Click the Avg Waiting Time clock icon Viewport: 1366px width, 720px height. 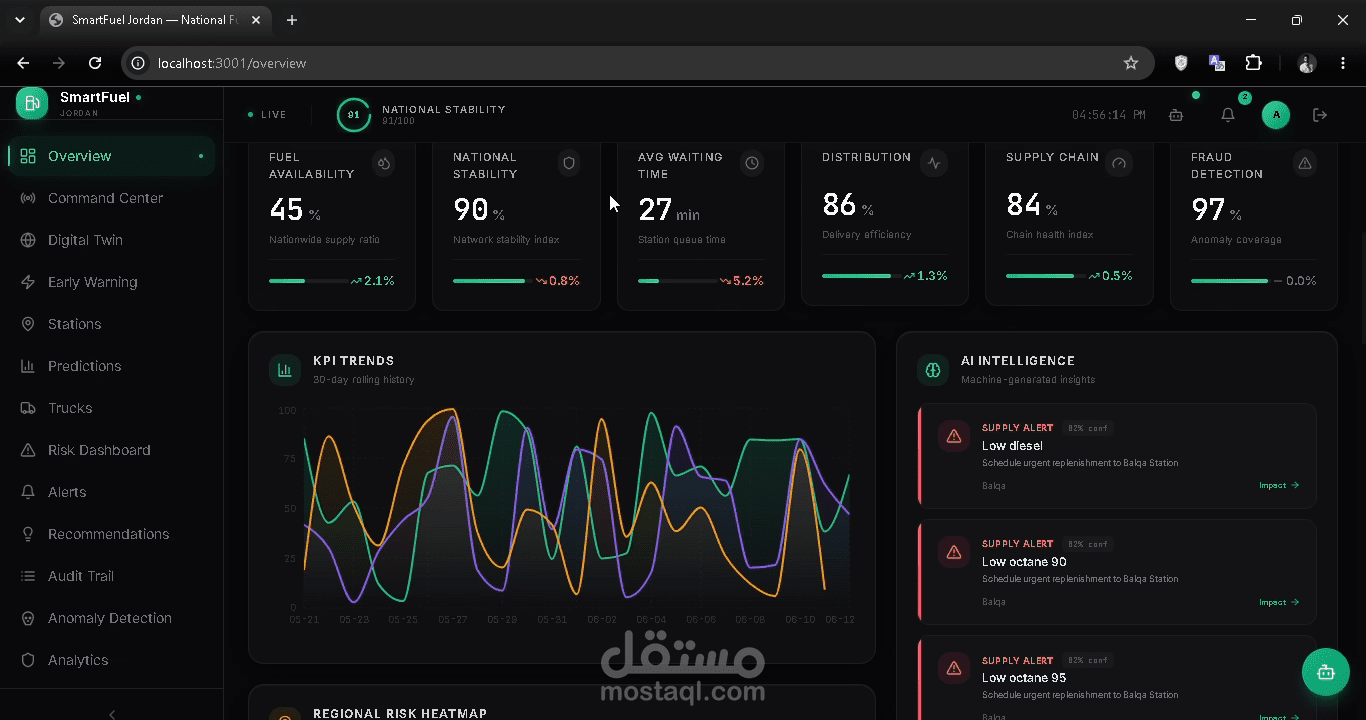752,163
